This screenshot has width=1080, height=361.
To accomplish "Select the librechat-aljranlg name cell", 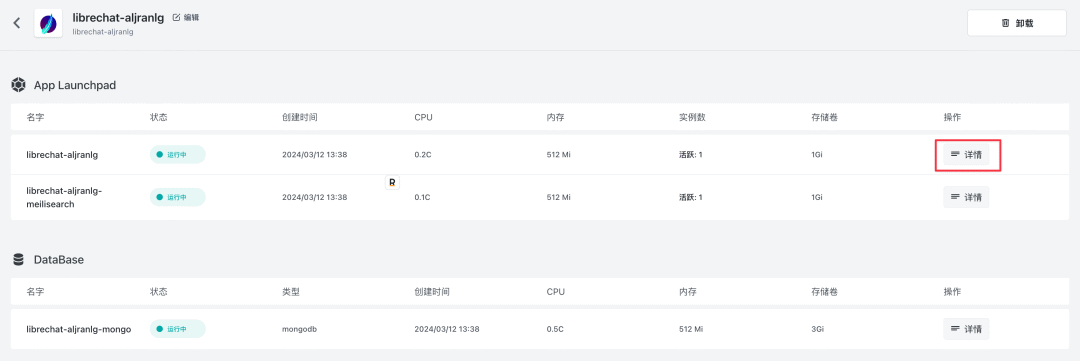I will point(62,155).
